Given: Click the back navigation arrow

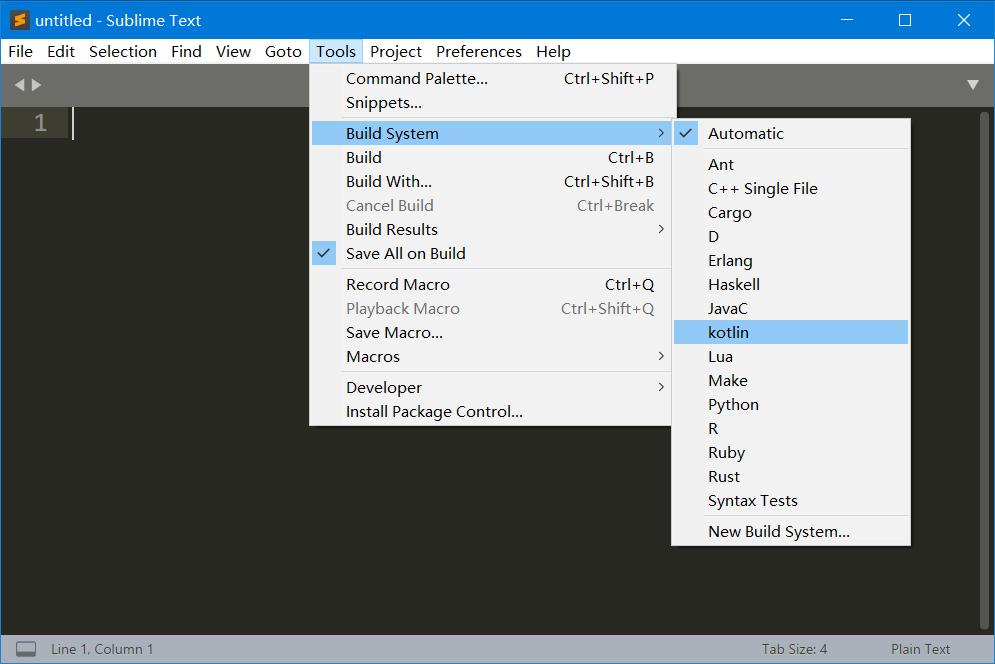Looking at the screenshot, I should [x=17, y=84].
